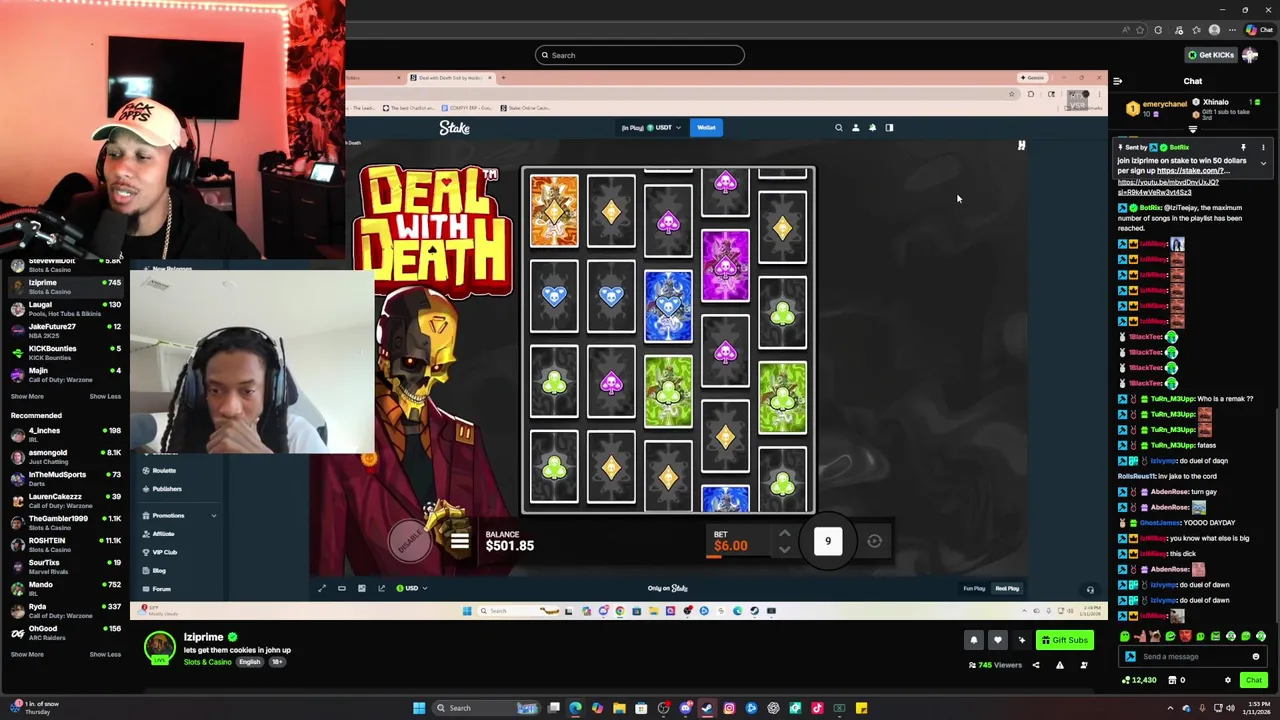Click the English language tag
The width and height of the screenshot is (1280, 720).
(249, 662)
